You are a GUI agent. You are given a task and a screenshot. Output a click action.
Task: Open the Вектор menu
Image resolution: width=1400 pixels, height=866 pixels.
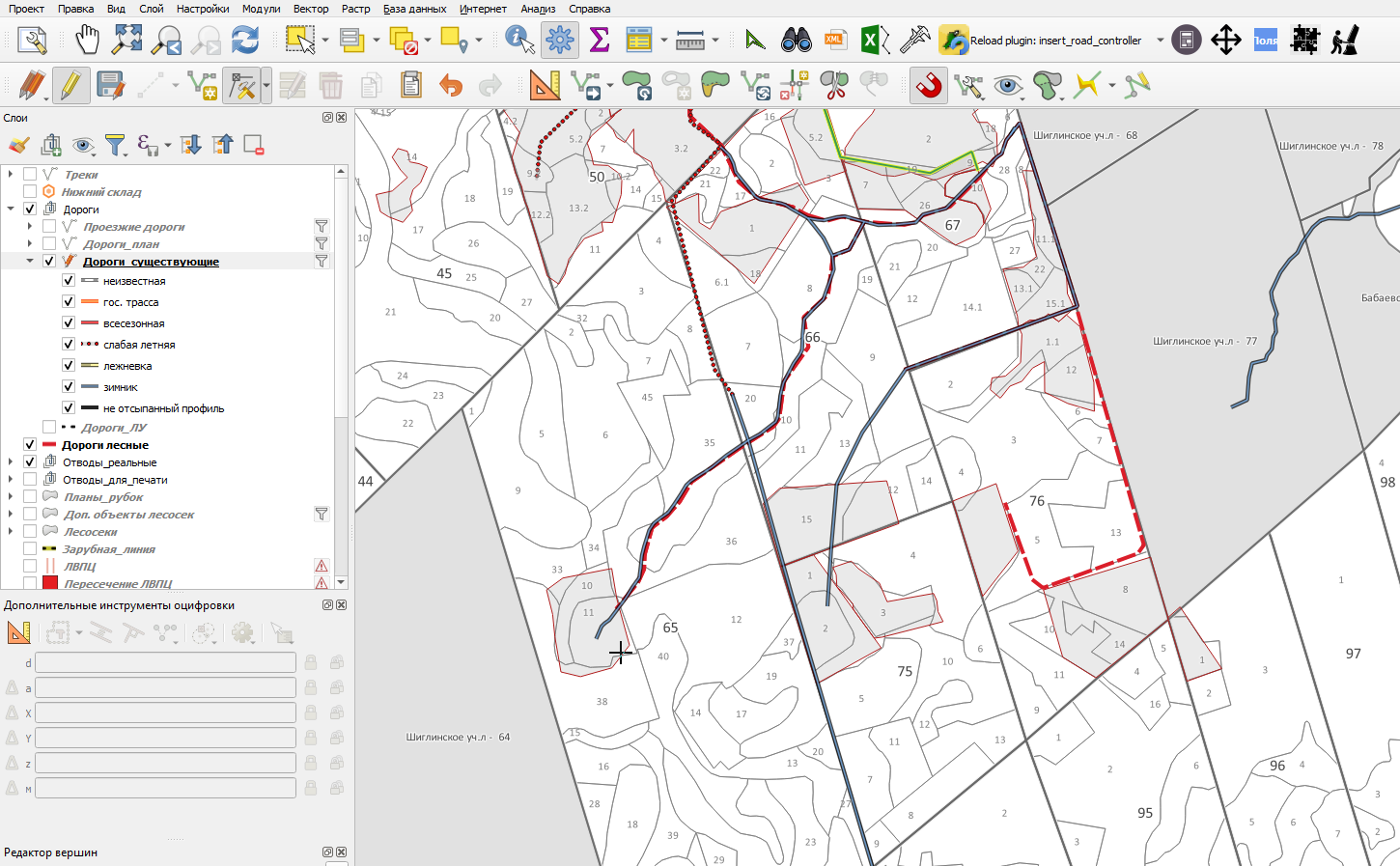[x=311, y=9]
